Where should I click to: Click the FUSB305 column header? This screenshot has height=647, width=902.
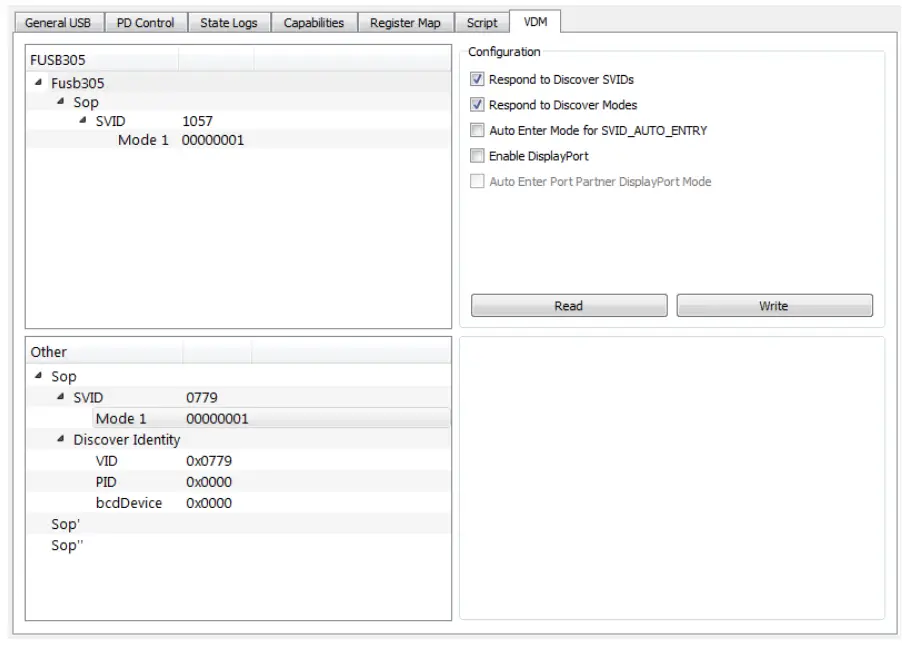coord(102,60)
